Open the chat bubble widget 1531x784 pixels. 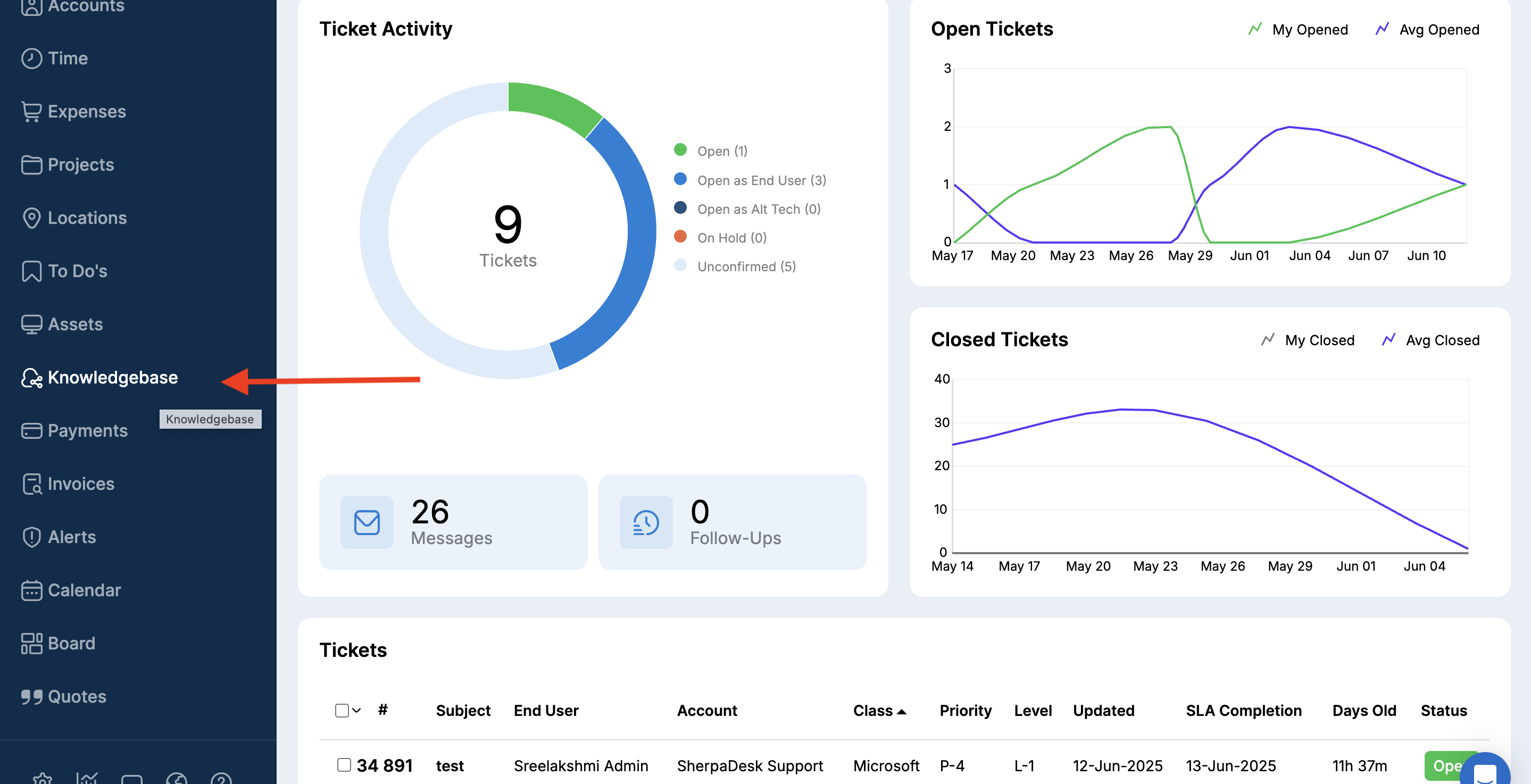coord(1484,772)
